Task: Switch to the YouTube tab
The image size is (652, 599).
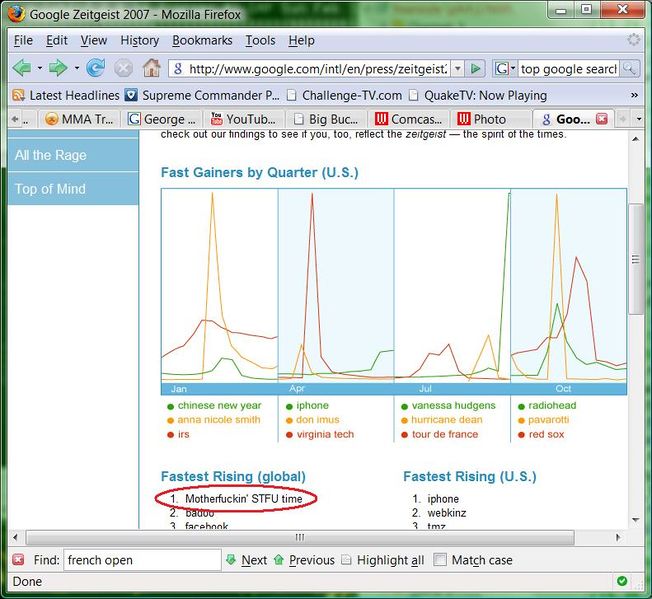Action: point(243,119)
